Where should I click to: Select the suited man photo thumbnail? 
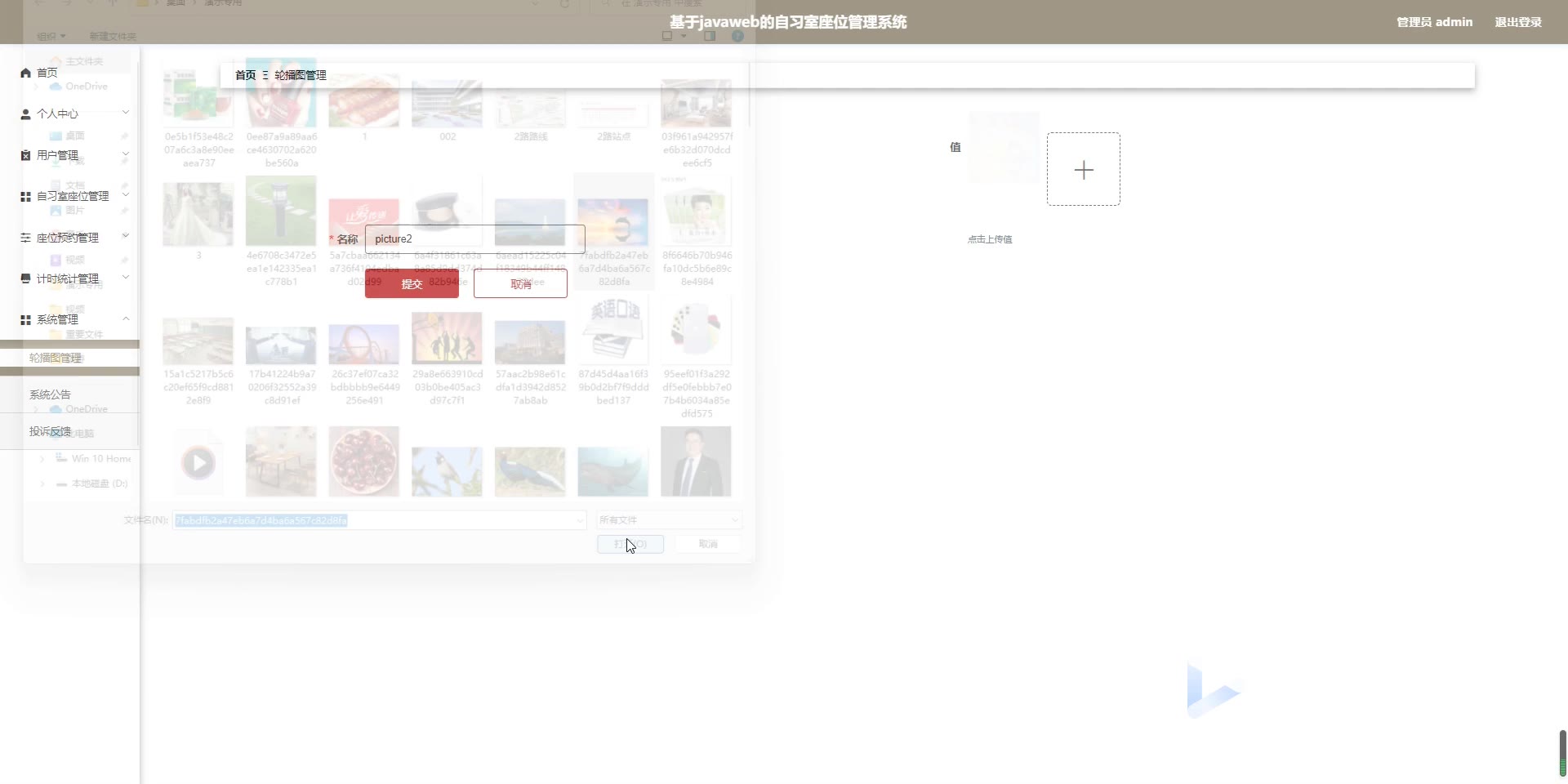pyautogui.click(x=696, y=462)
